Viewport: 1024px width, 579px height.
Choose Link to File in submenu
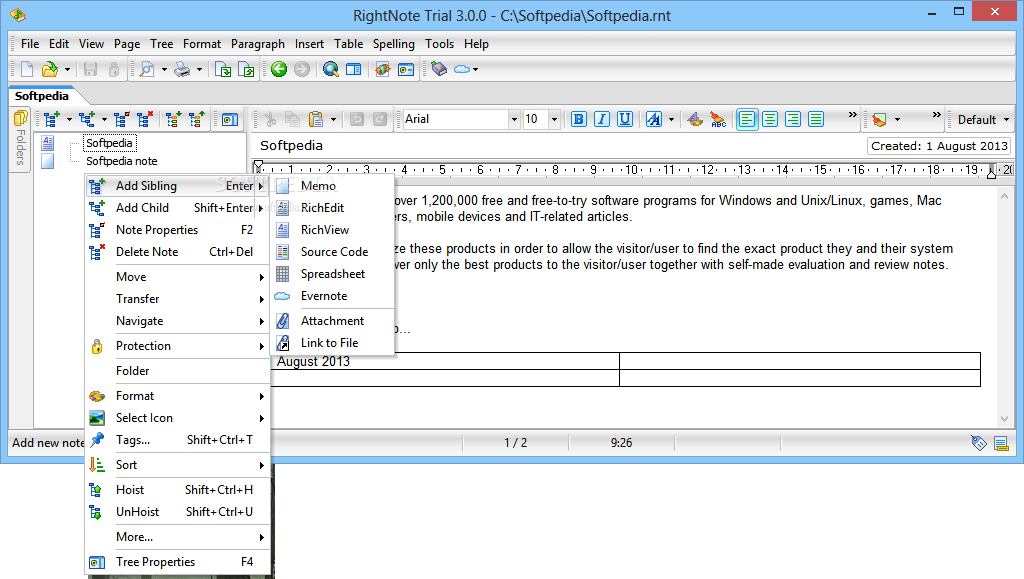(332, 343)
